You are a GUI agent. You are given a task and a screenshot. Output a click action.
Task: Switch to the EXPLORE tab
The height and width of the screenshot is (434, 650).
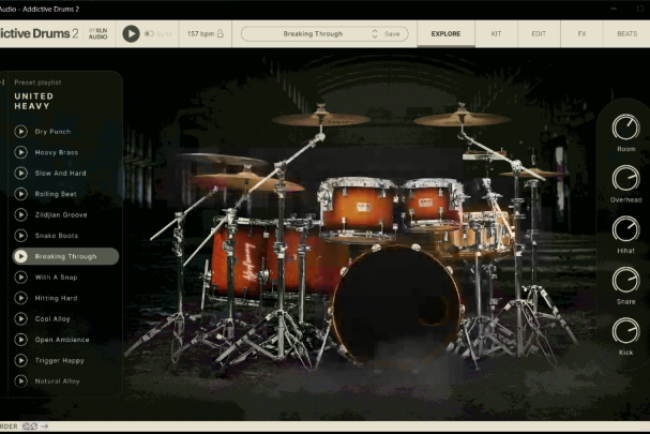(x=446, y=34)
